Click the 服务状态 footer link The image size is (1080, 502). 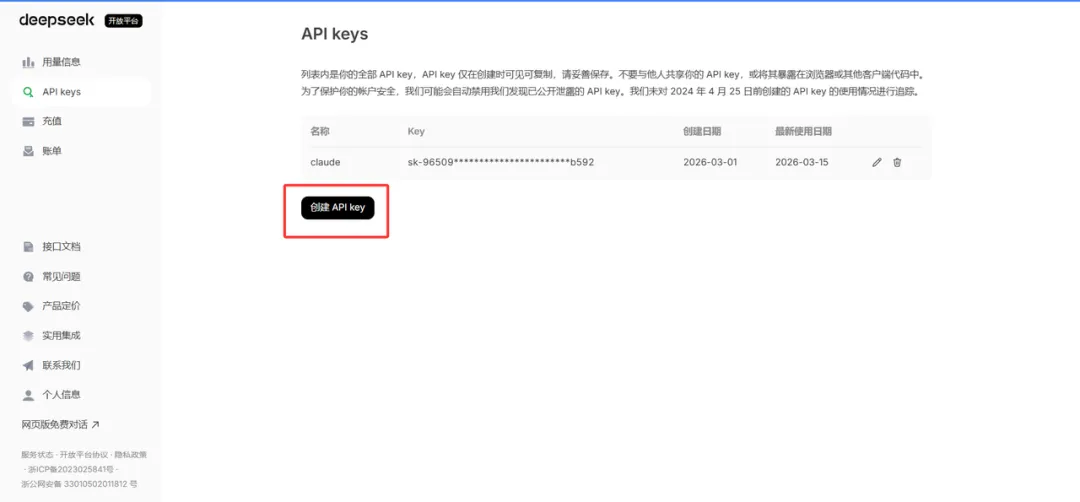click(x=38, y=454)
